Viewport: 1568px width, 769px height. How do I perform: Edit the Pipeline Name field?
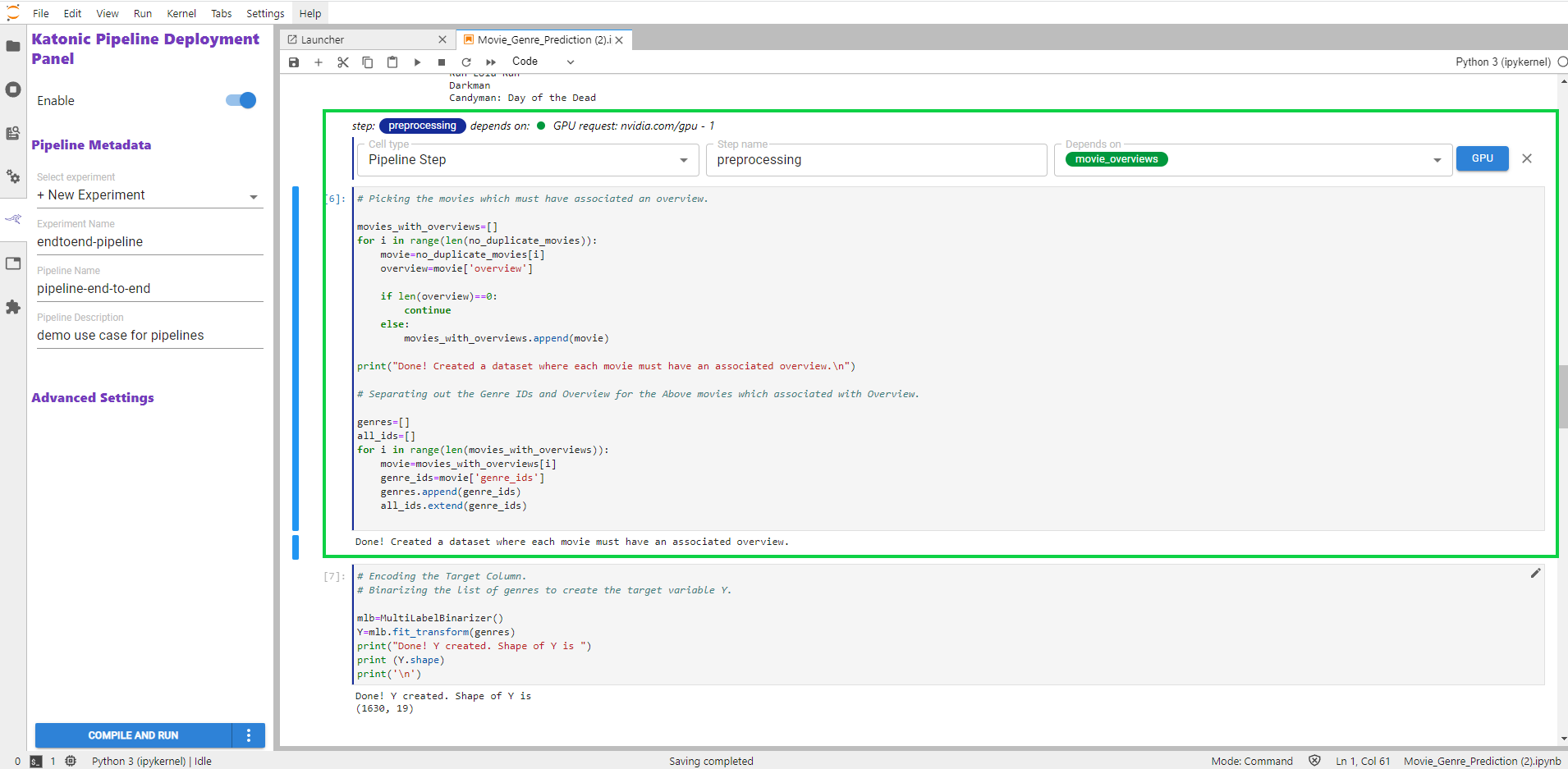click(149, 289)
